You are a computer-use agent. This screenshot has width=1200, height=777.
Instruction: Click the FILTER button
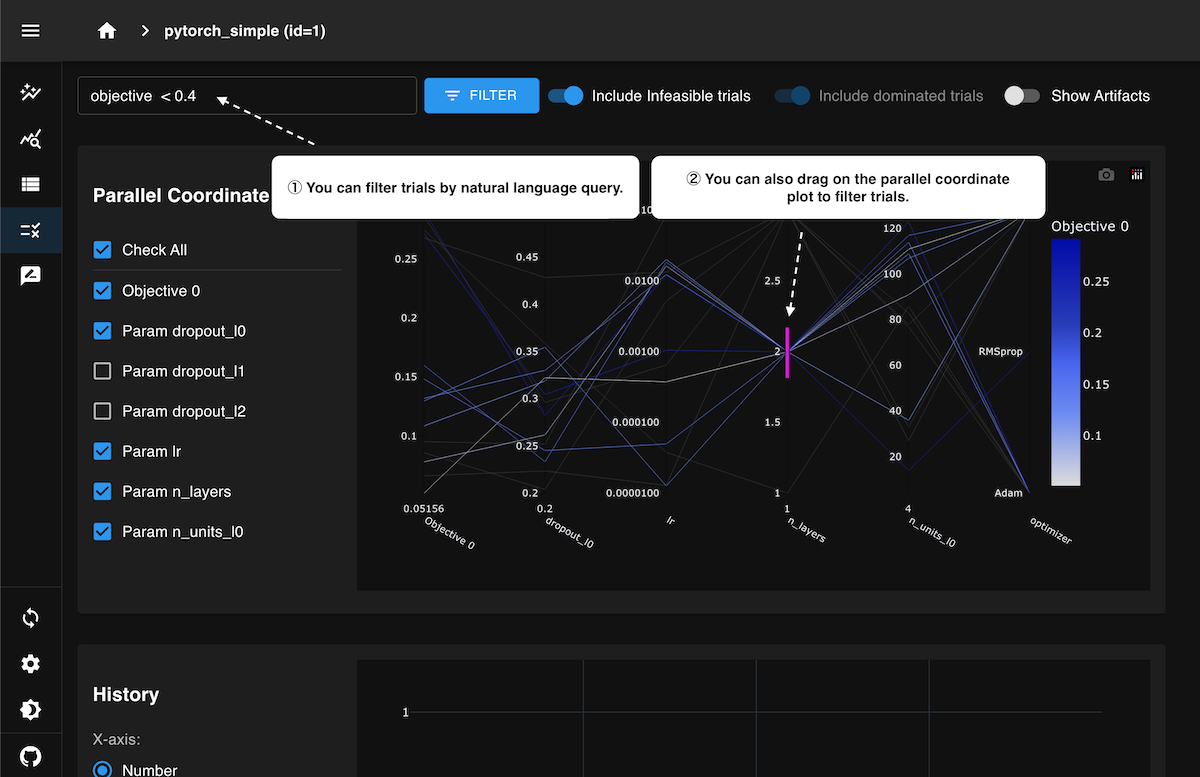pyautogui.click(x=481, y=96)
